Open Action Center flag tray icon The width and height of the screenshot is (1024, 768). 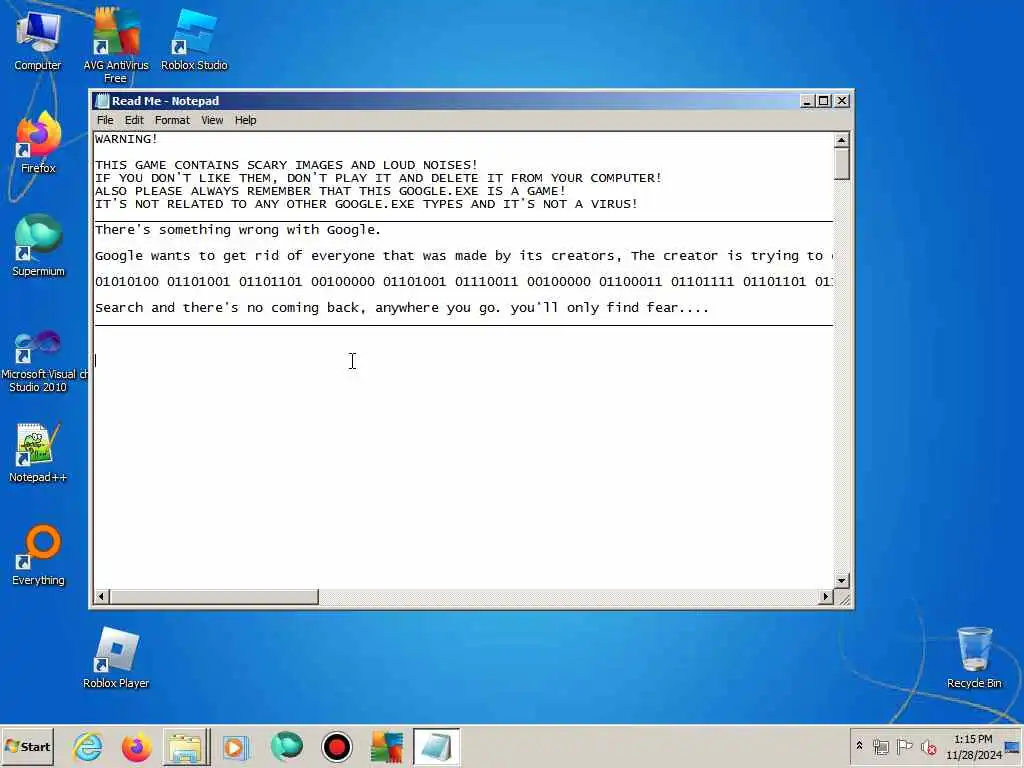click(x=904, y=746)
